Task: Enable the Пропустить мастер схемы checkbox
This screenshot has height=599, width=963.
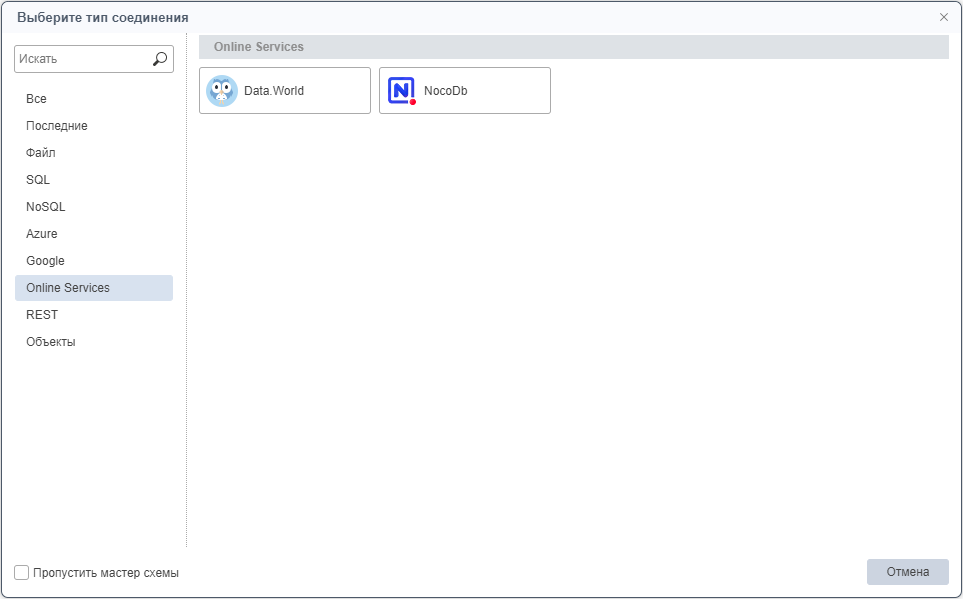Action: (x=22, y=573)
